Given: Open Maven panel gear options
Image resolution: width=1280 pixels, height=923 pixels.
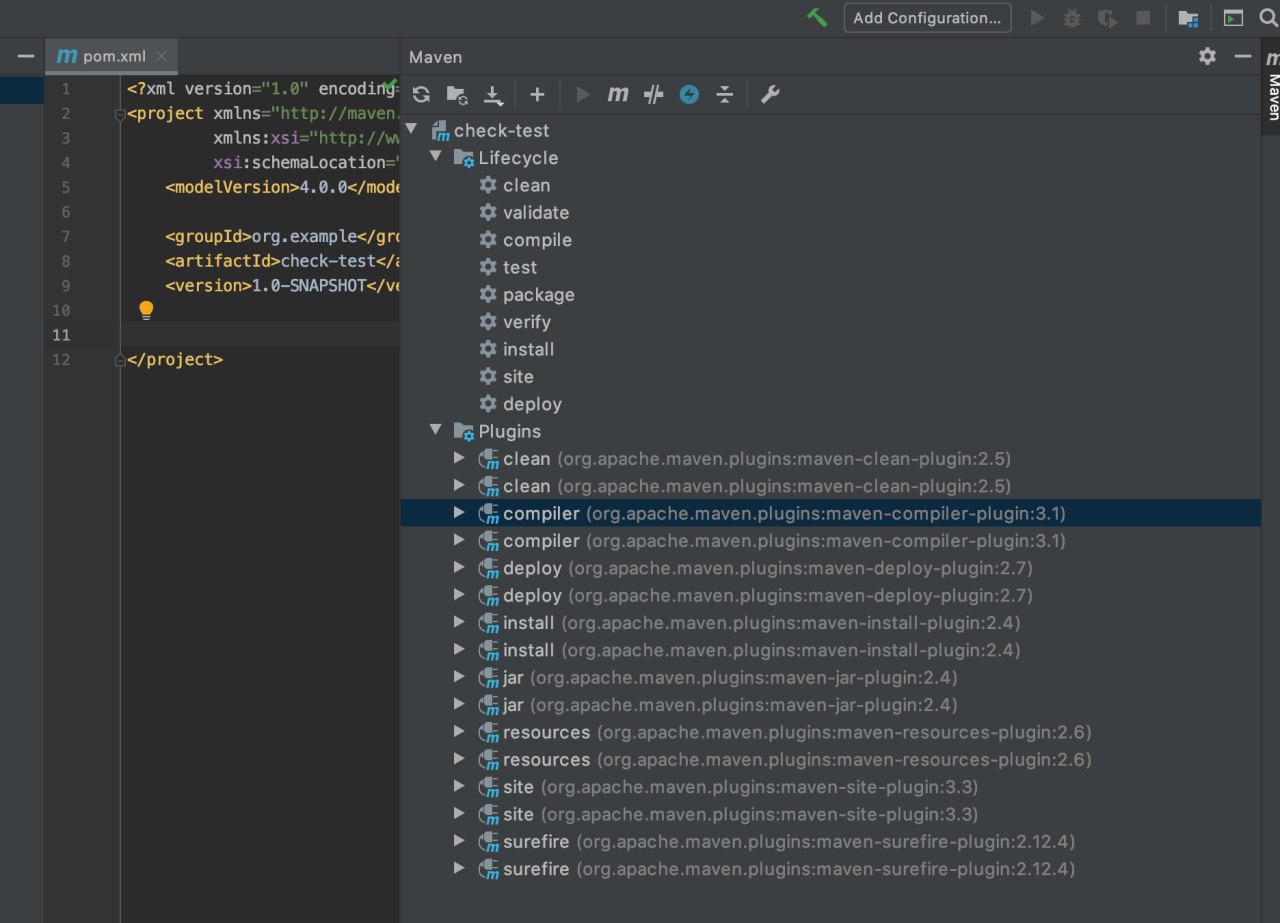Looking at the screenshot, I should pyautogui.click(x=1208, y=57).
